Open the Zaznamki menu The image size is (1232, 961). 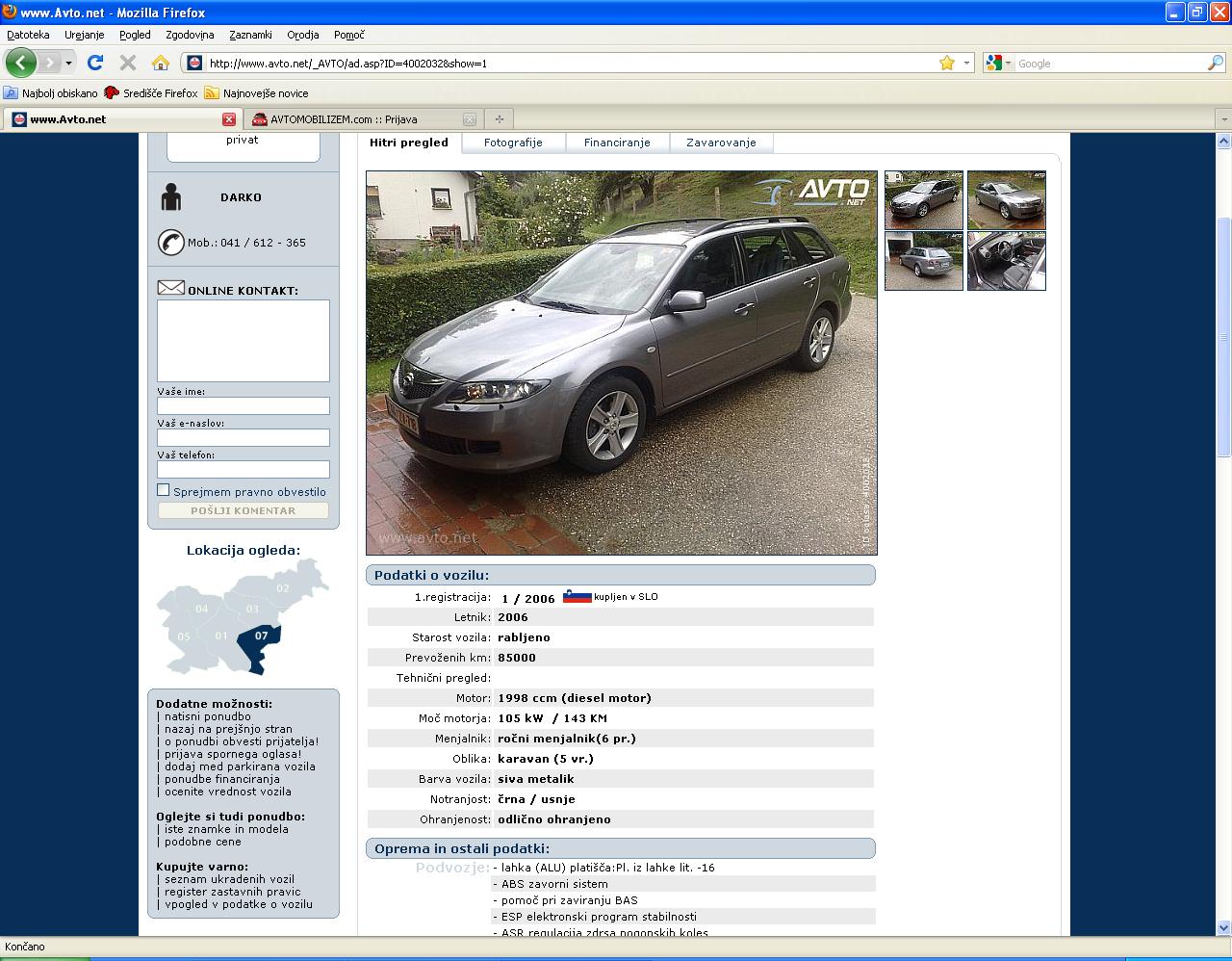[x=250, y=35]
